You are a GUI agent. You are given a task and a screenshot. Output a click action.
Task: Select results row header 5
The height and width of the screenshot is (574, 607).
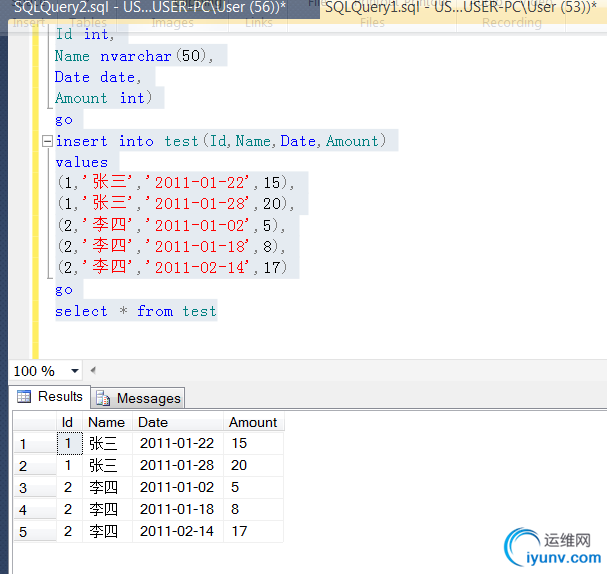(x=35, y=531)
